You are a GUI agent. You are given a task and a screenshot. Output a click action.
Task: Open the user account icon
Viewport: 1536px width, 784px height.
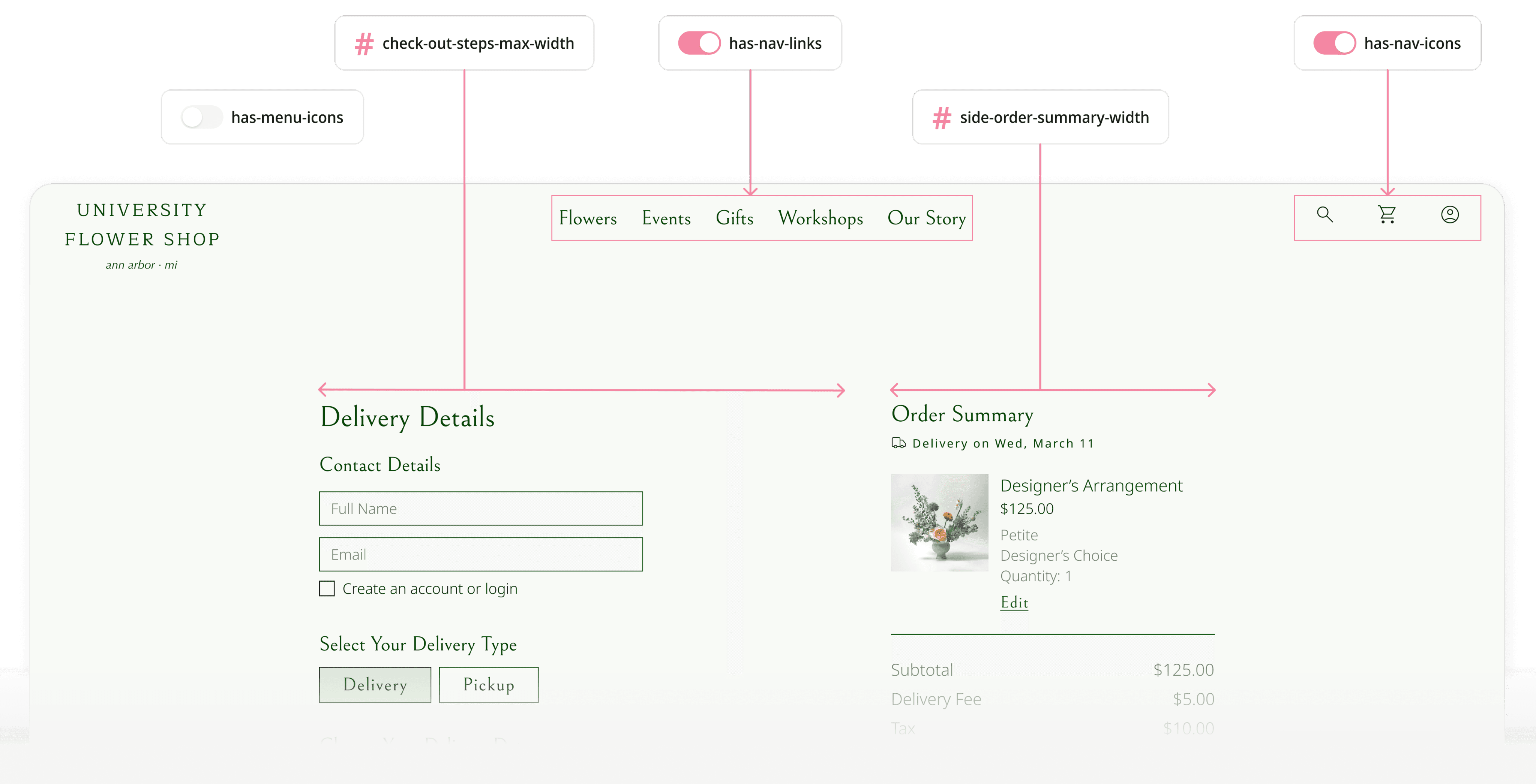(1449, 214)
